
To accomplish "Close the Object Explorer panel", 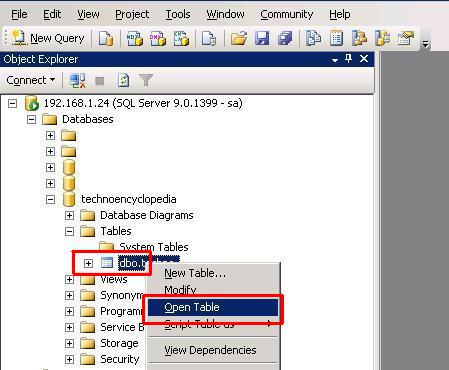I will point(364,59).
